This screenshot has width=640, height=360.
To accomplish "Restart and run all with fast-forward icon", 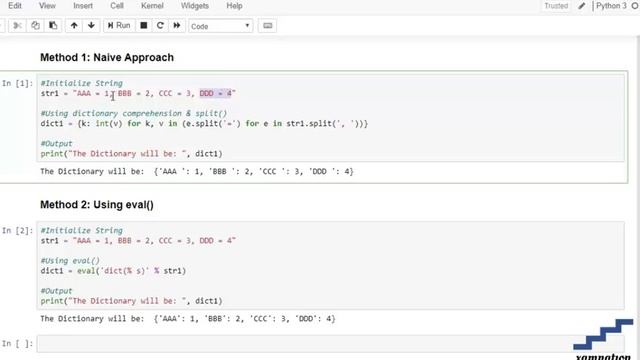I will pos(177,26).
